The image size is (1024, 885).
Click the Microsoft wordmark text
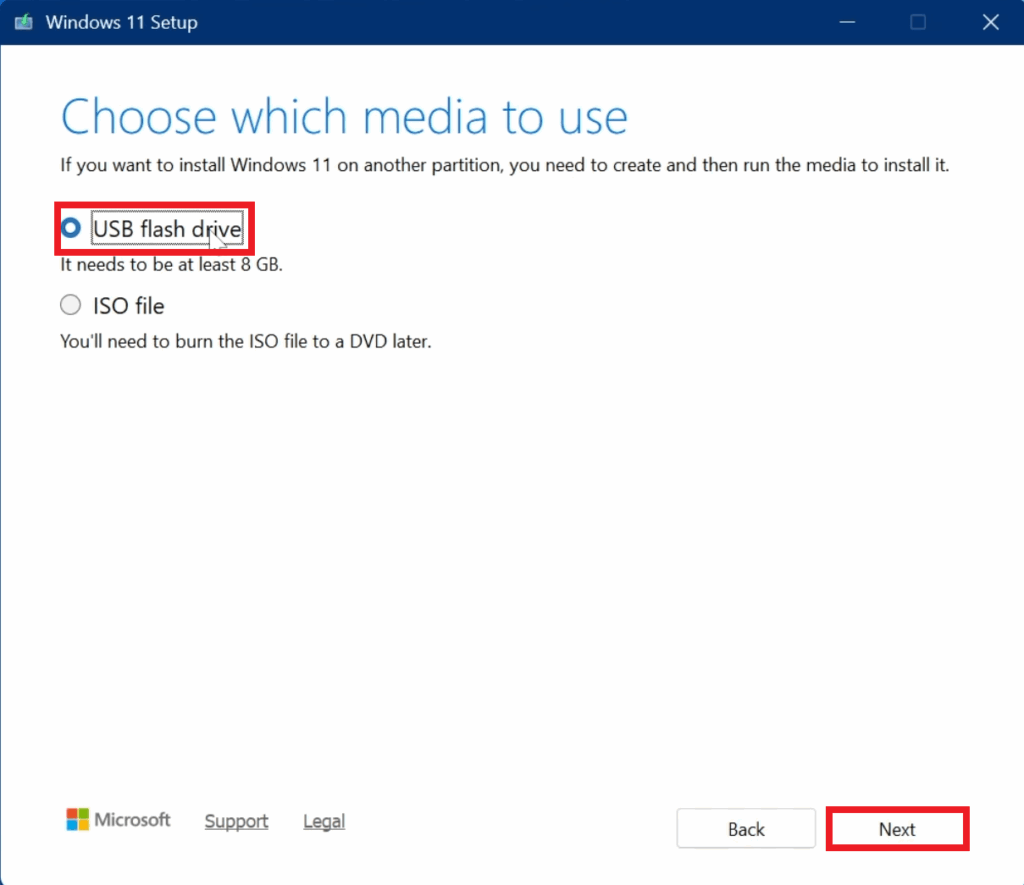pos(133,820)
